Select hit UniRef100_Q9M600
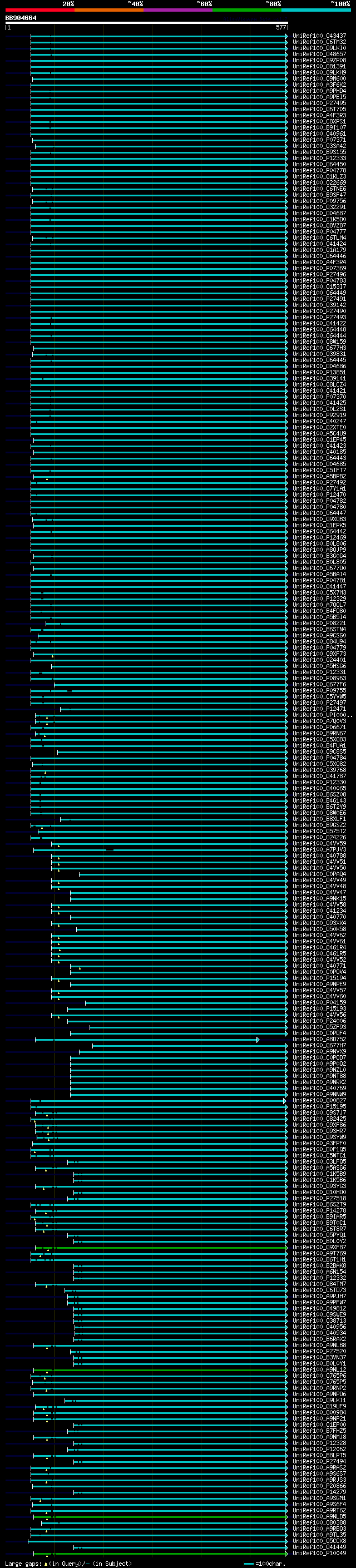The width and height of the screenshot is (356, 1568). pos(319,78)
